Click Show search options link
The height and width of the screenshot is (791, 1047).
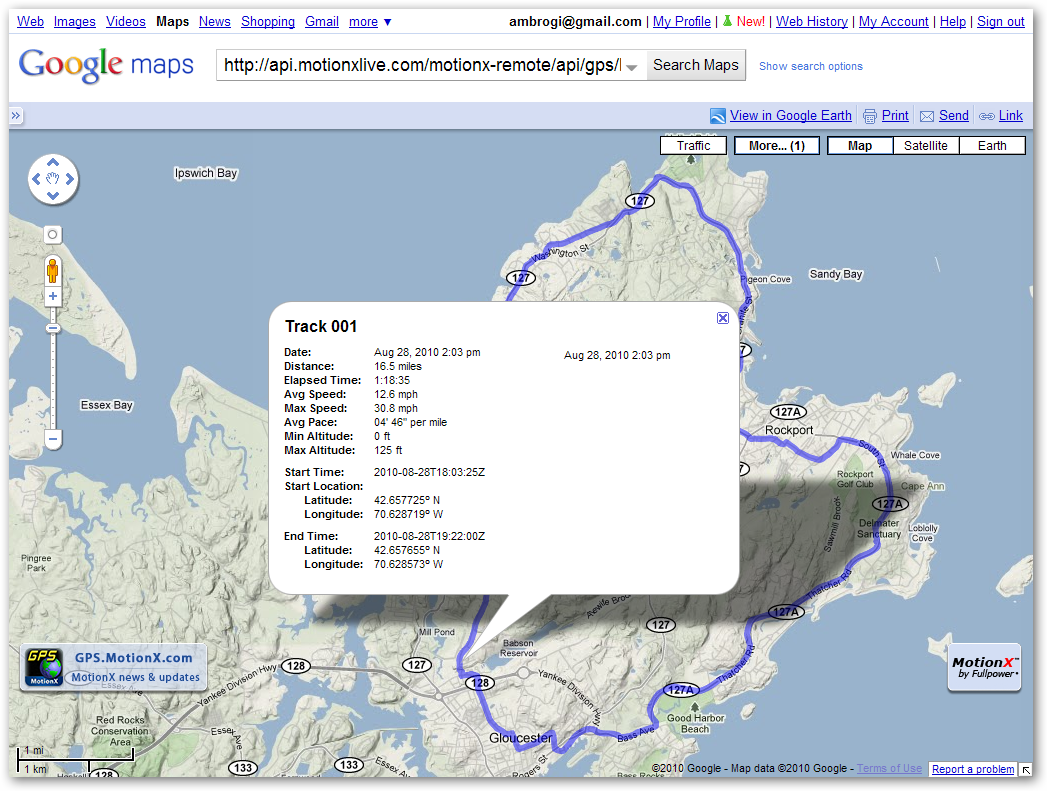pyautogui.click(x=811, y=66)
